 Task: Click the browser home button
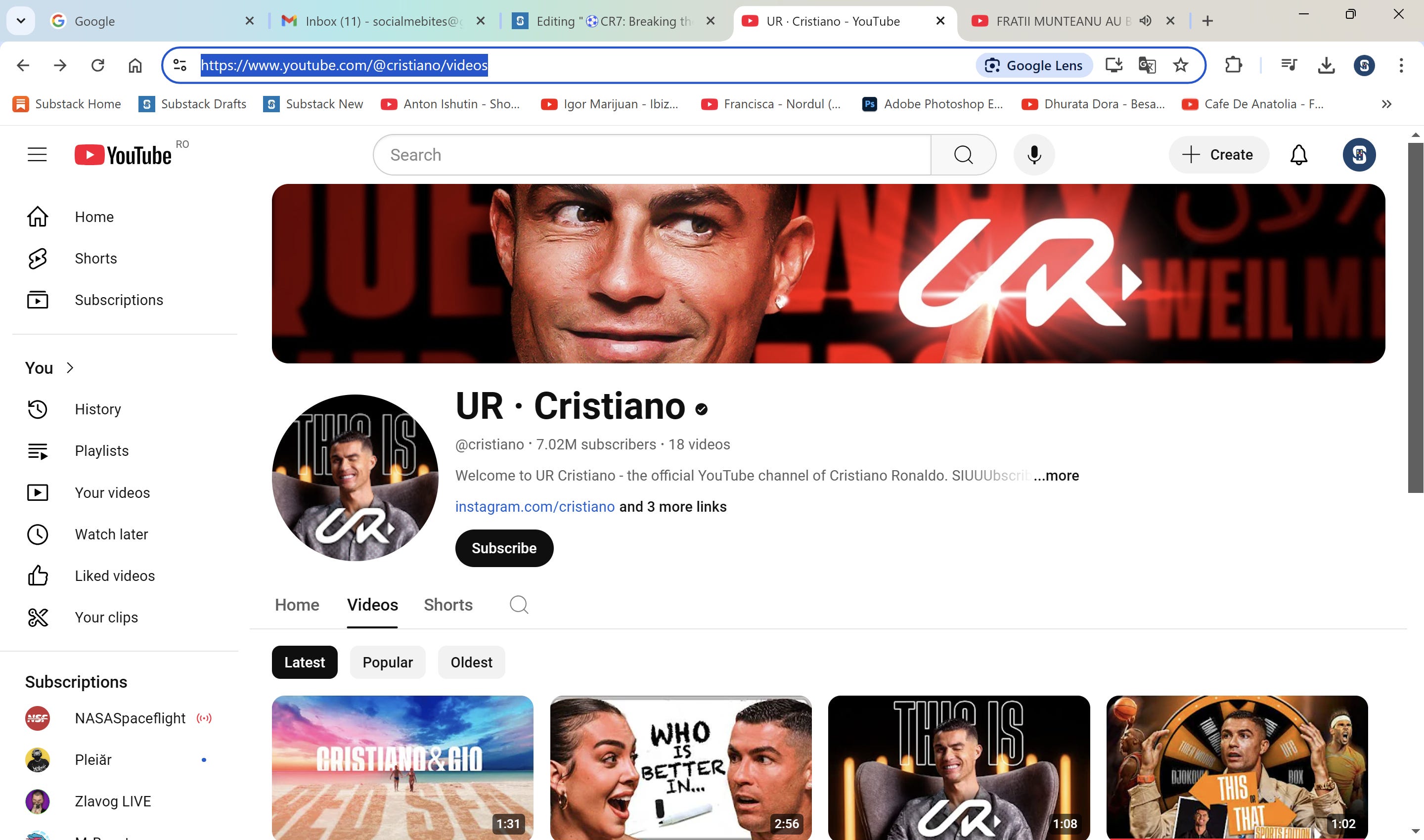[x=135, y=65]
